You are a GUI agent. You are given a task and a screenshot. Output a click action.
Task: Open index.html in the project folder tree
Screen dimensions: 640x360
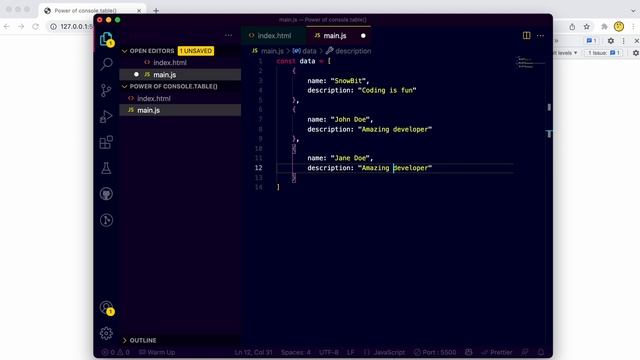click(x=180, y=98)
